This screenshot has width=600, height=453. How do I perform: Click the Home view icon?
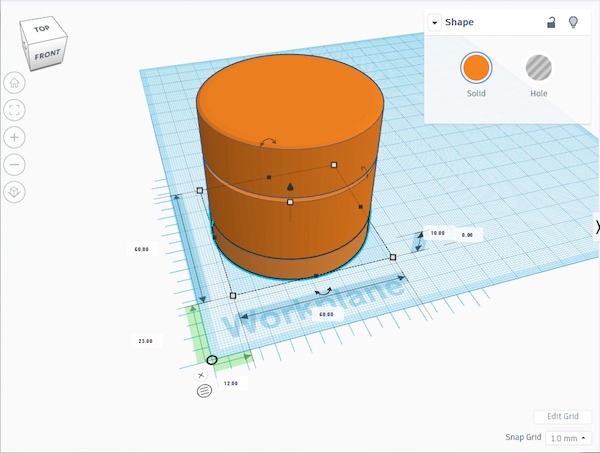point(15,83)
